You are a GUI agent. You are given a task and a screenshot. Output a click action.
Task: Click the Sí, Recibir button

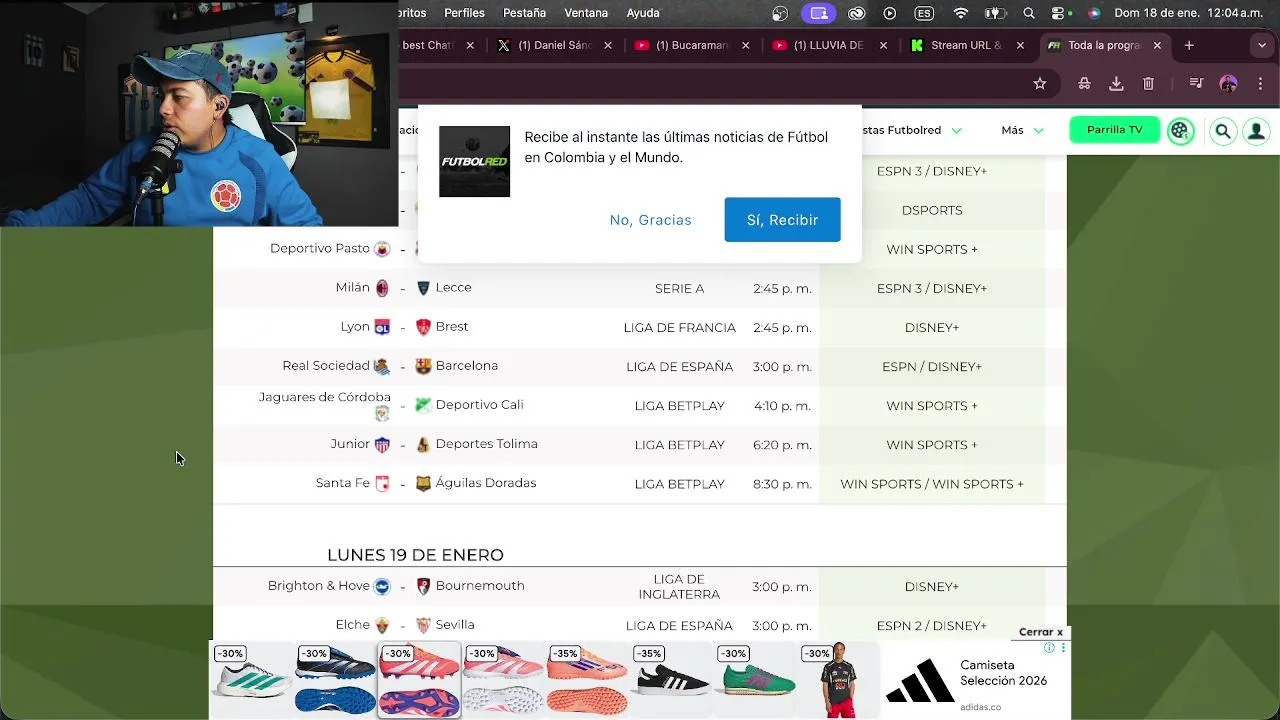[782, 219]
